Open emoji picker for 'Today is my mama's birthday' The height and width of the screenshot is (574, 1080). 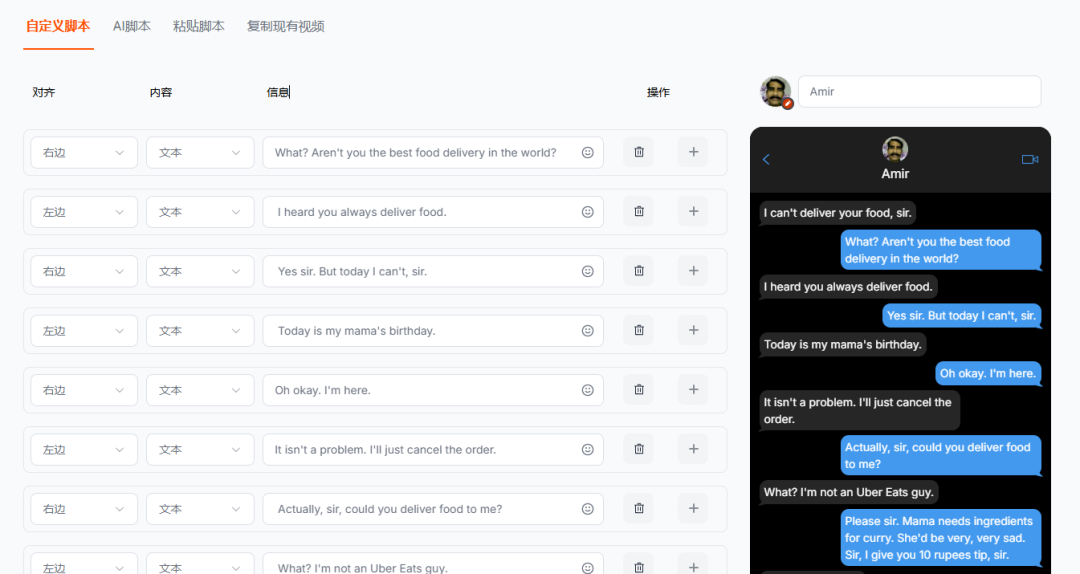click(588, 330)
